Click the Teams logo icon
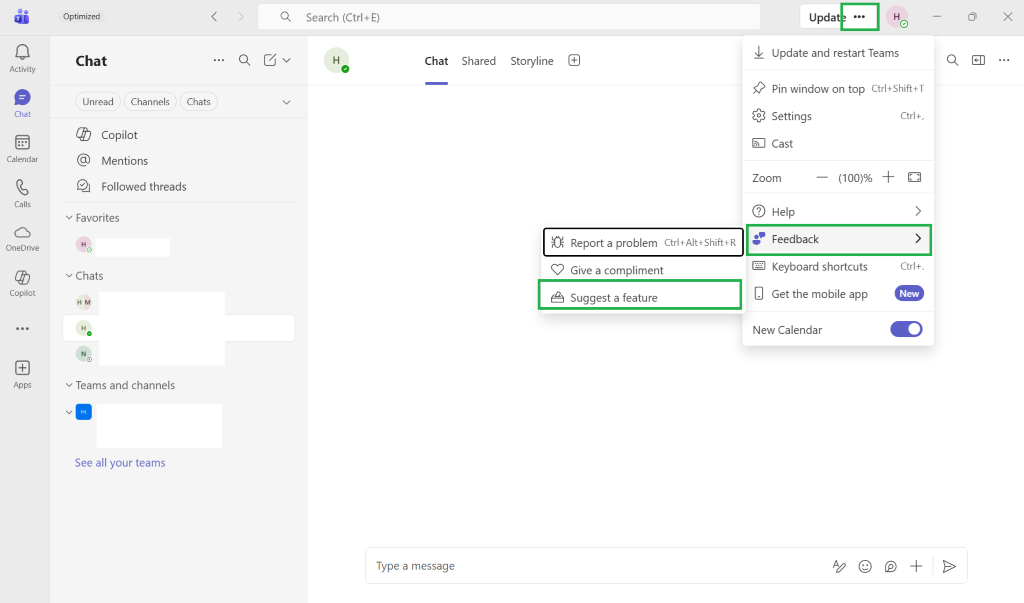The width and height of the screenshot is (1024, 603). coord(22,16)
